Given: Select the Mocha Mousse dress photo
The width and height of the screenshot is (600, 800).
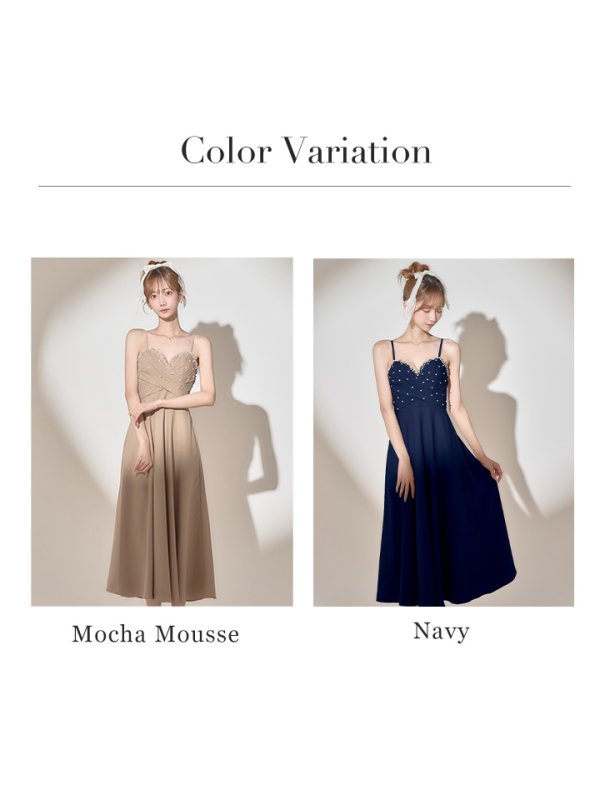Looking at the screenshot, I should click(x=162, y=432).
